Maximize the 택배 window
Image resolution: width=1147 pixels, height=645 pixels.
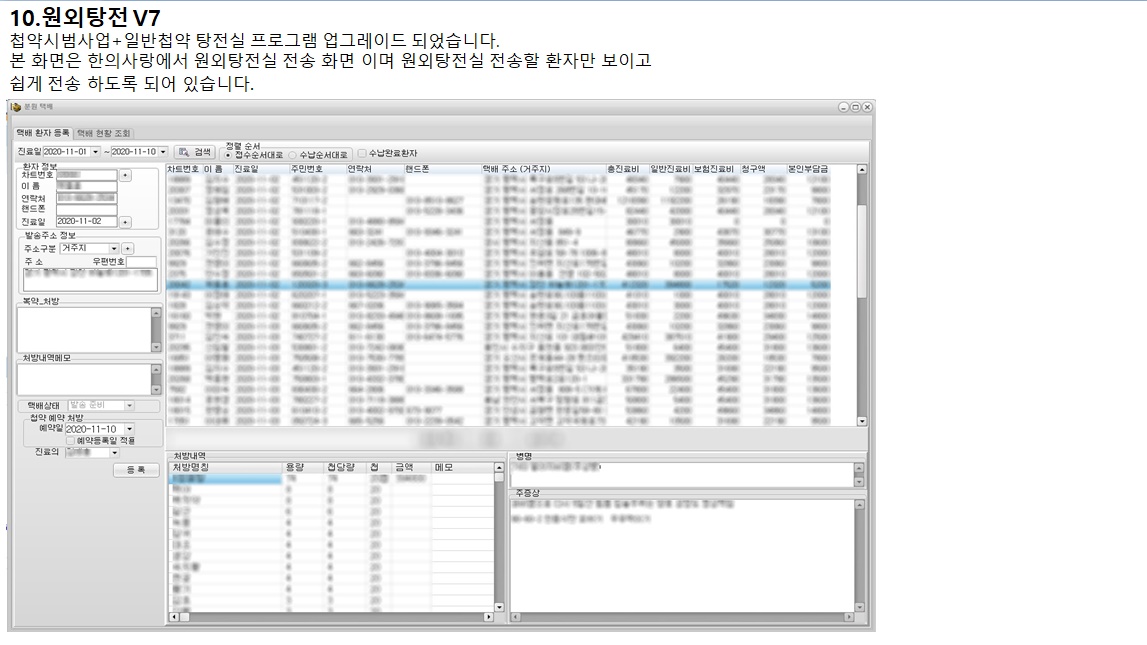point(855,107)
